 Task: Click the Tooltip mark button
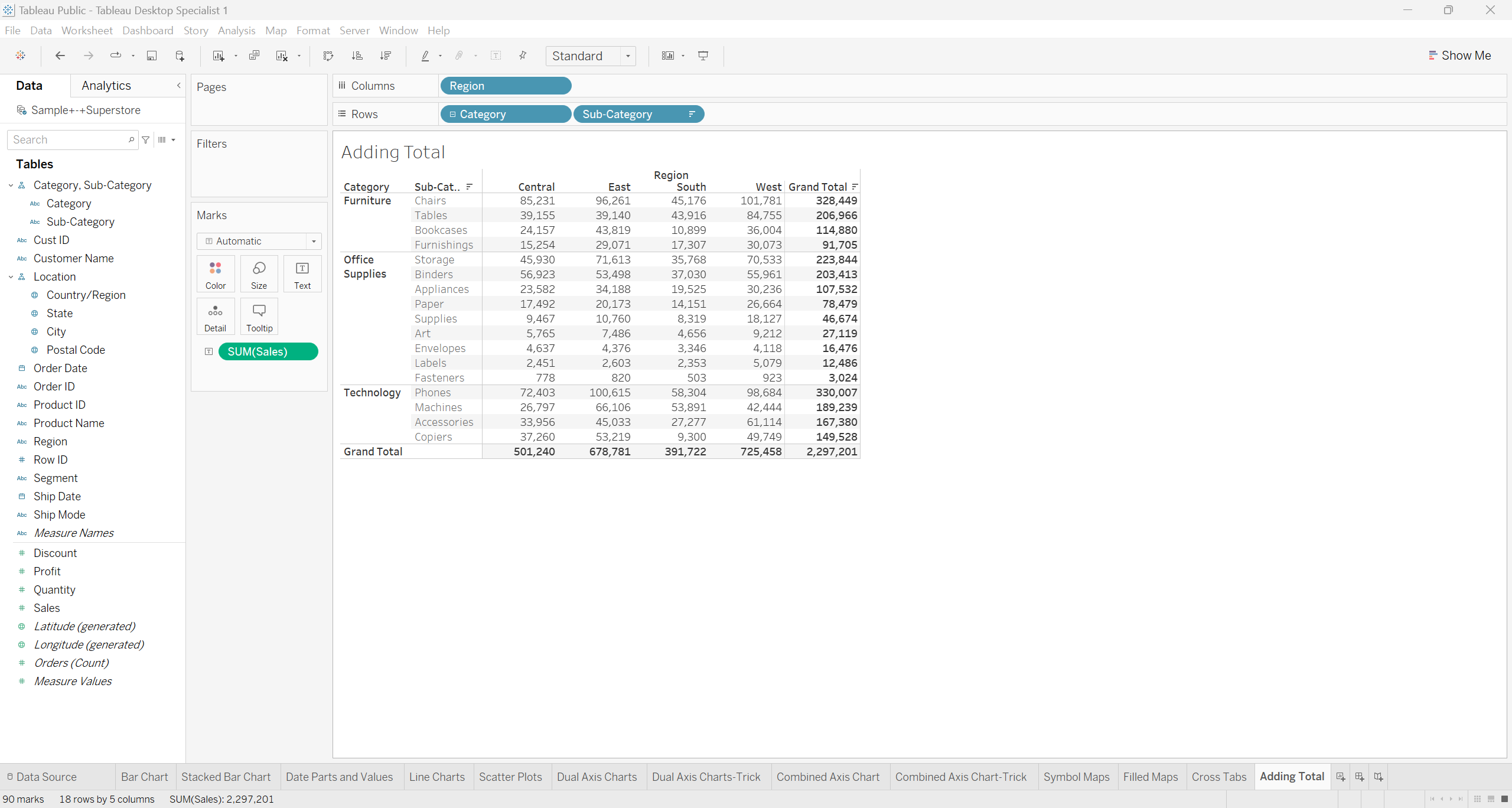tap(259, 316)
